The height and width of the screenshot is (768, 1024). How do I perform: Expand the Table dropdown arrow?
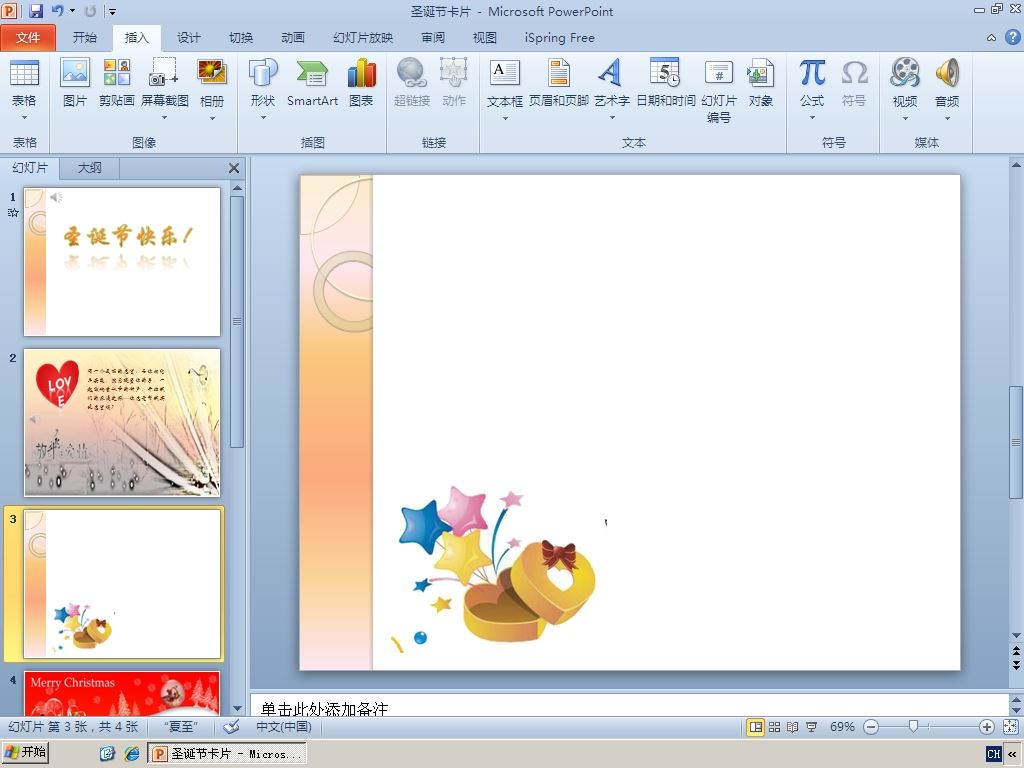tap(24, 118)
